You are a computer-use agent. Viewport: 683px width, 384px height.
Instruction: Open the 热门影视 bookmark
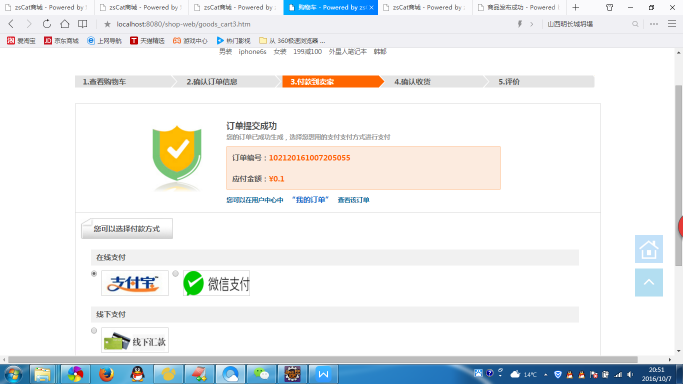[233, 40]
